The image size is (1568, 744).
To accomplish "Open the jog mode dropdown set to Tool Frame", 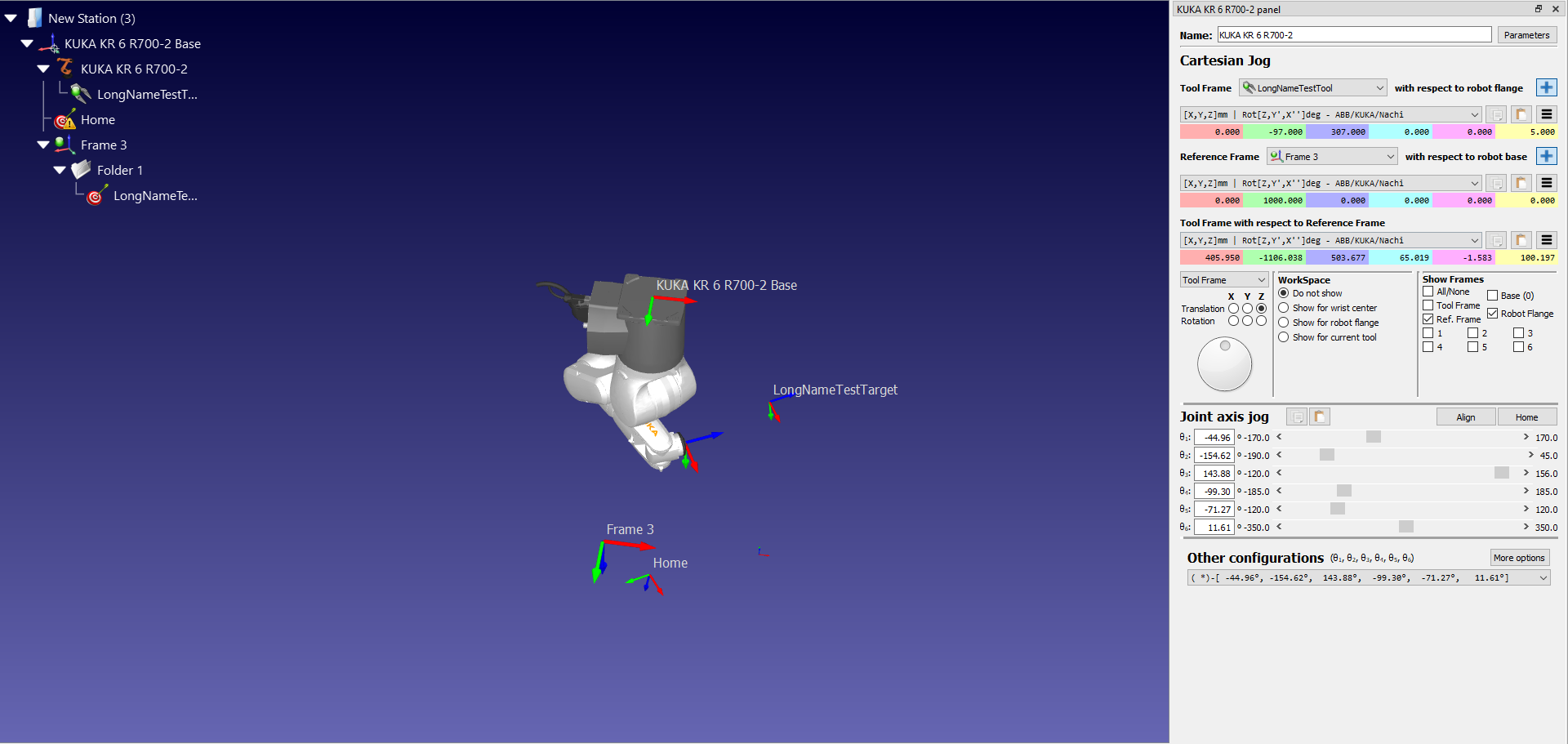I will pos(1224,280).
